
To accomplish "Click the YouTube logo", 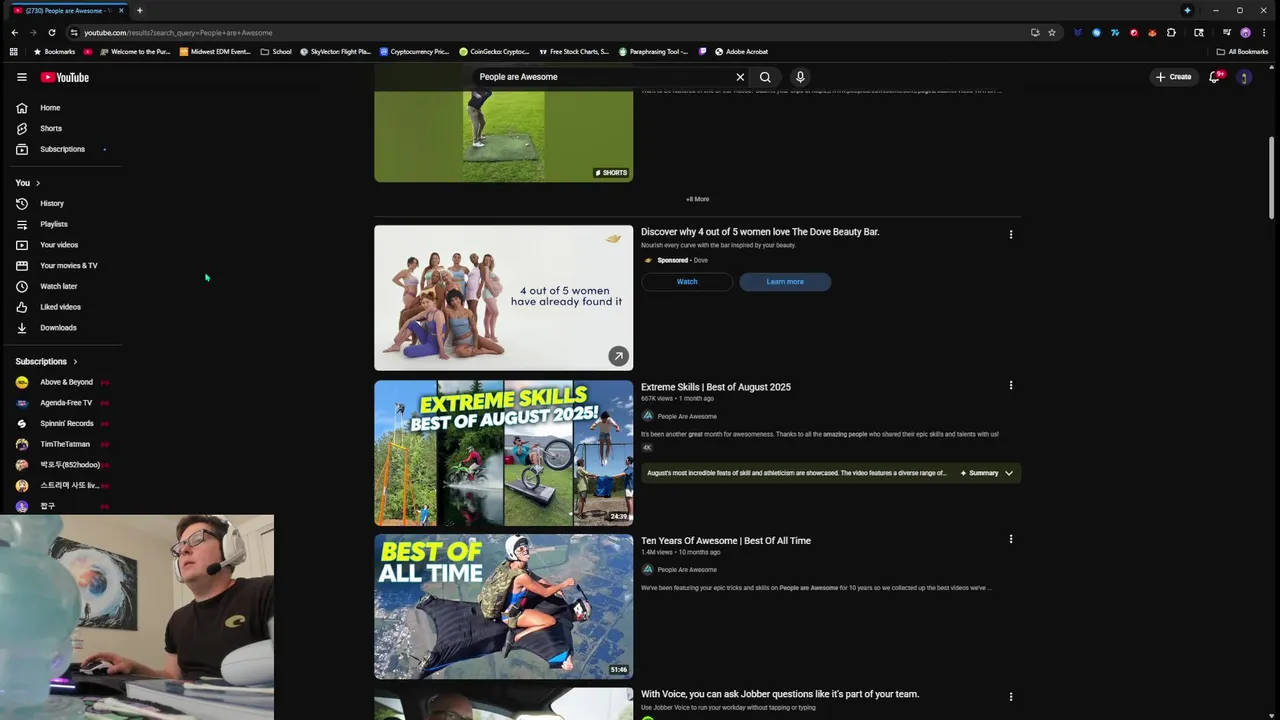I will pyautogui.click(x=65, y=77).
